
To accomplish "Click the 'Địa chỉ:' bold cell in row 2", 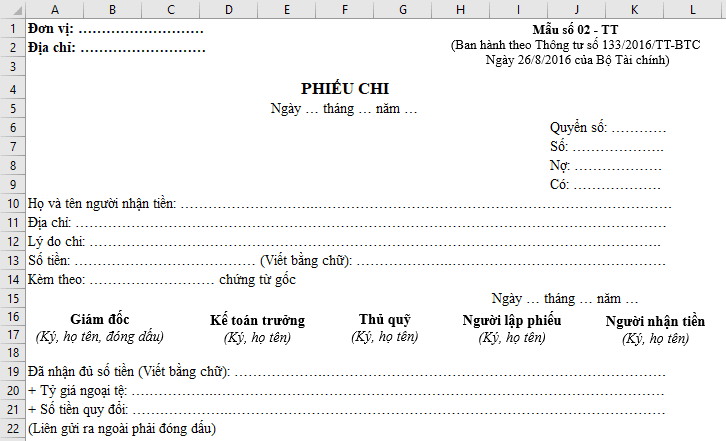I will coord(117,48).
